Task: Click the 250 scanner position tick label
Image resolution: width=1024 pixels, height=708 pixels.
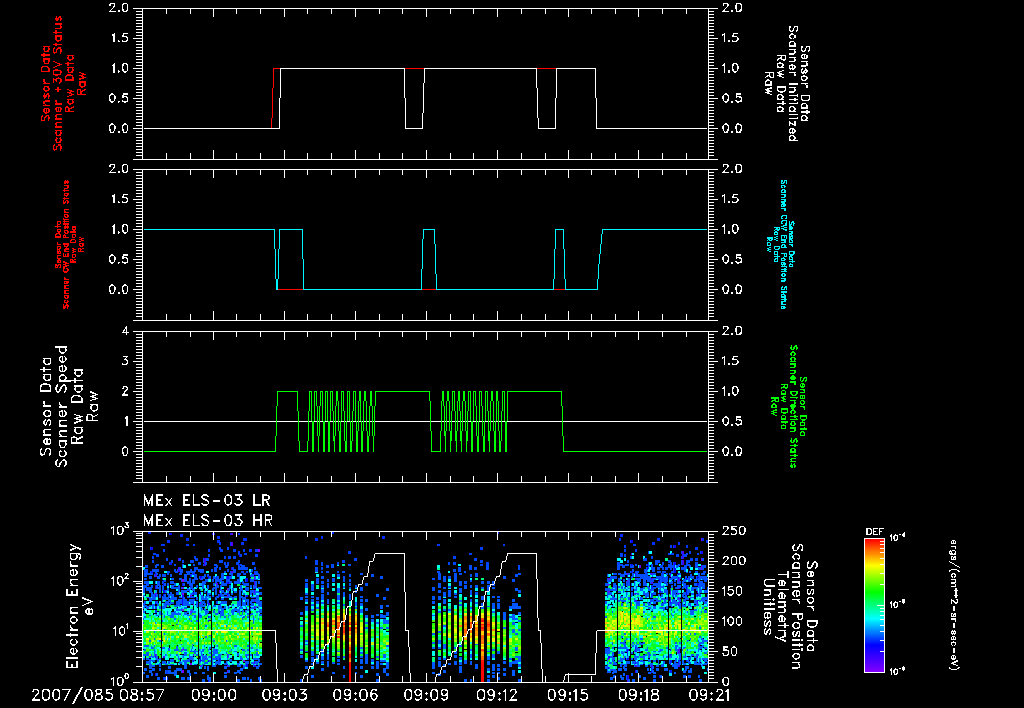Action: pyautogui.click(x=734, y=531)
